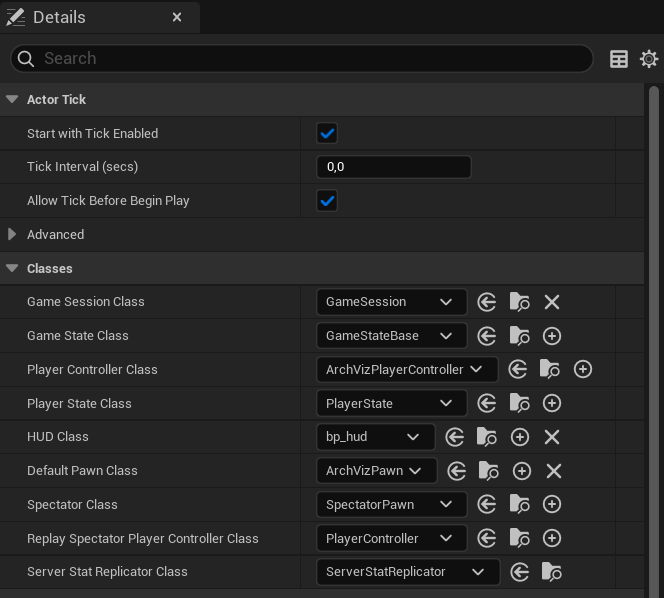Open GameSession class dropdown
The height and width of the screenshot is (598, 664).
click(x=392, y=302)
